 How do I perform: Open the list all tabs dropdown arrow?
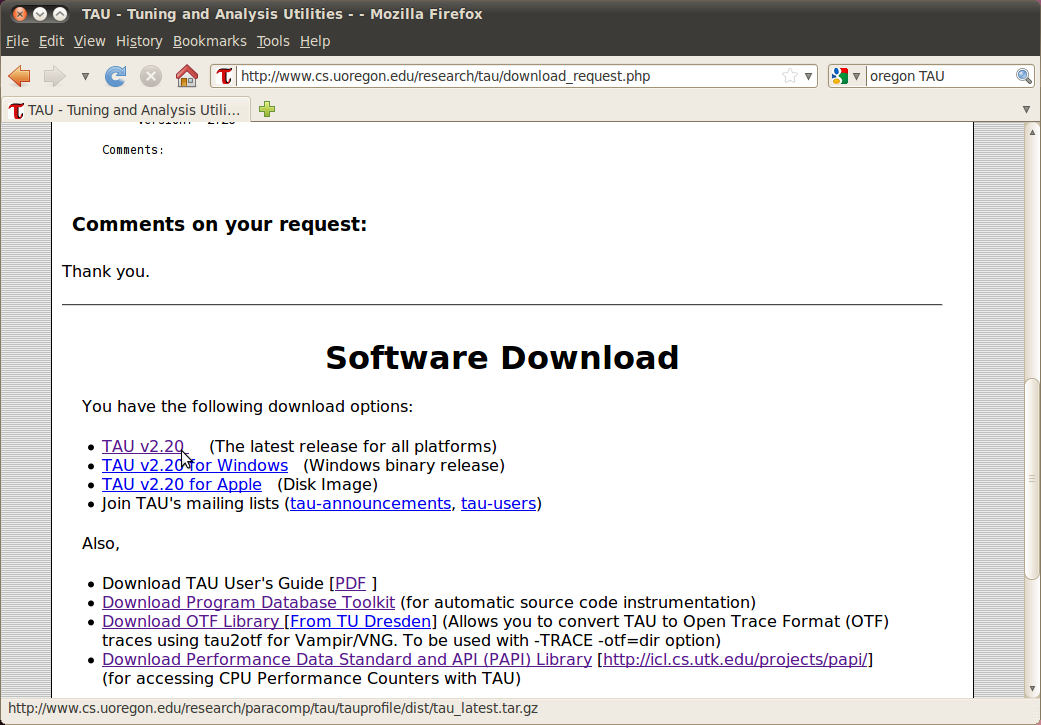pos(1026,110)
